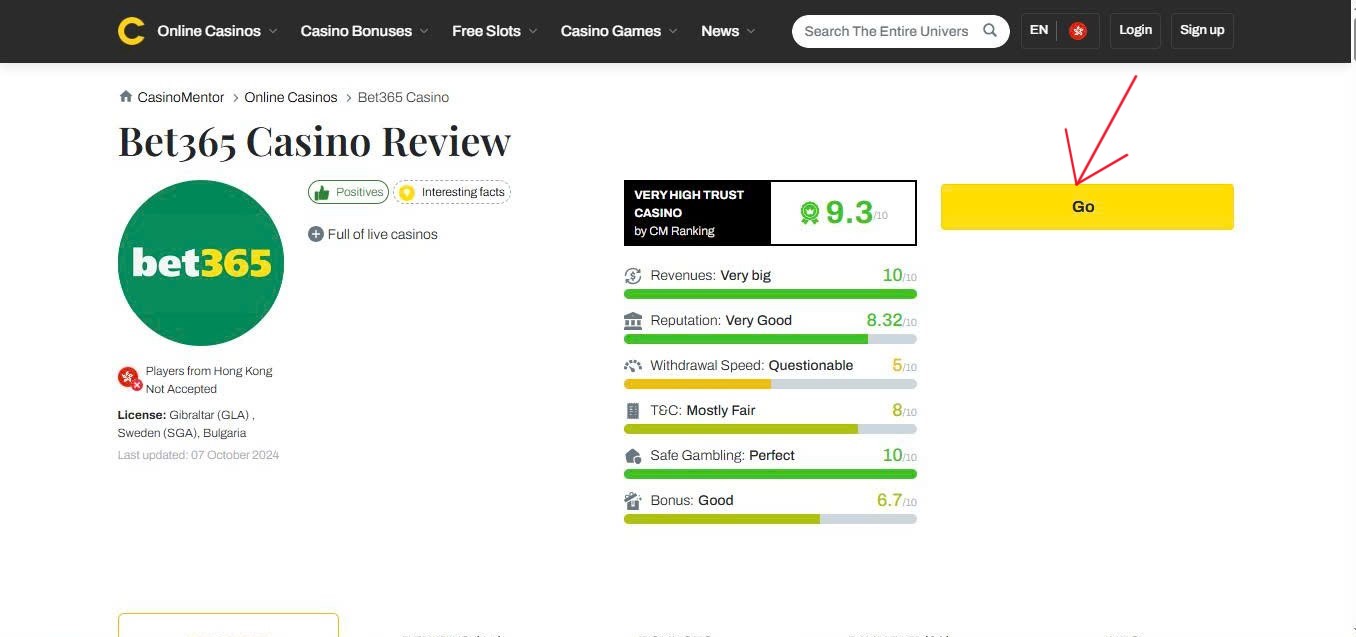Select the Interesting facts tag

[x=452, y=192]
